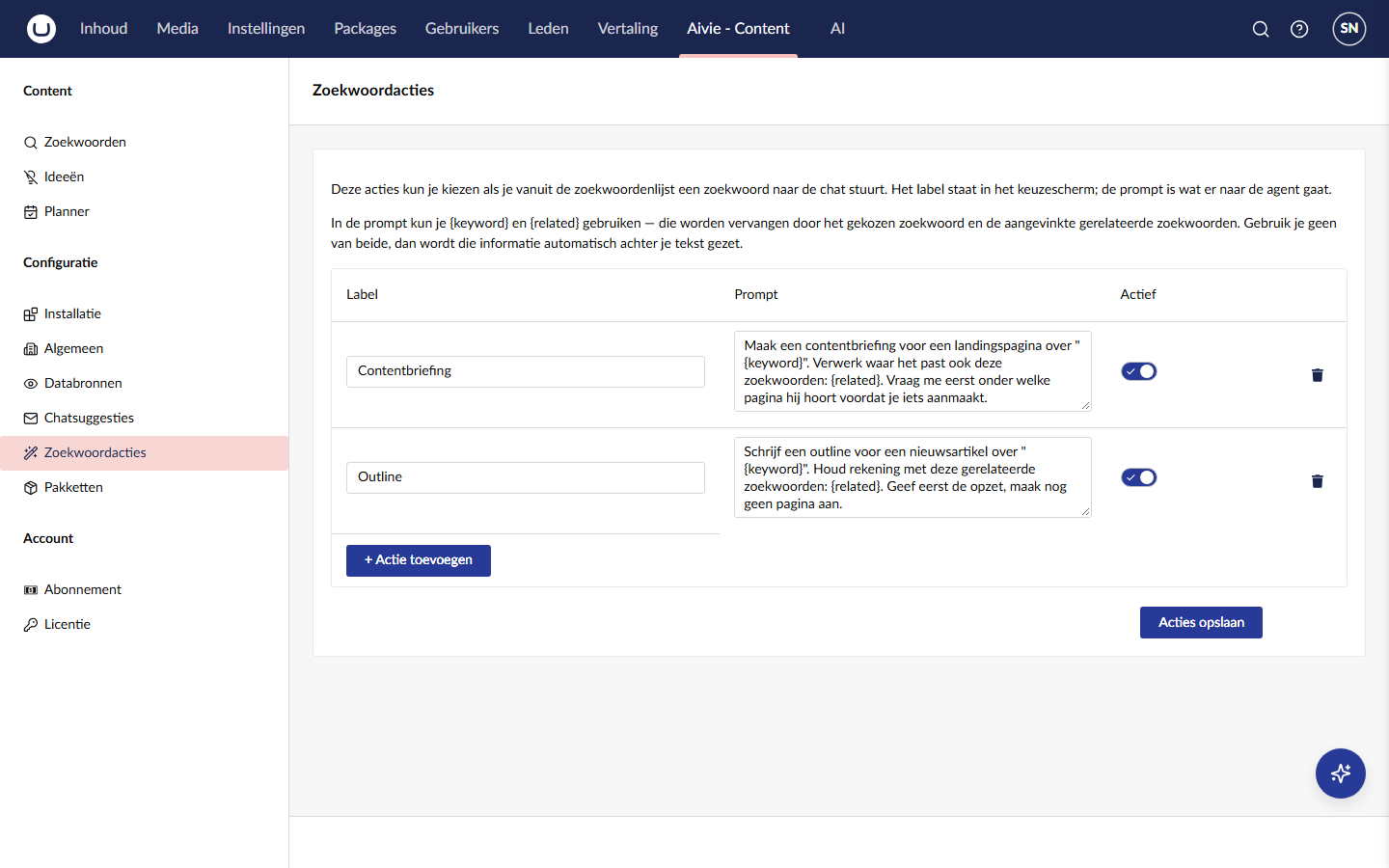Viewport: 1389px width, 868px height.
Task: Delete the Outline action row
Action: click(x=1318, y=481)
